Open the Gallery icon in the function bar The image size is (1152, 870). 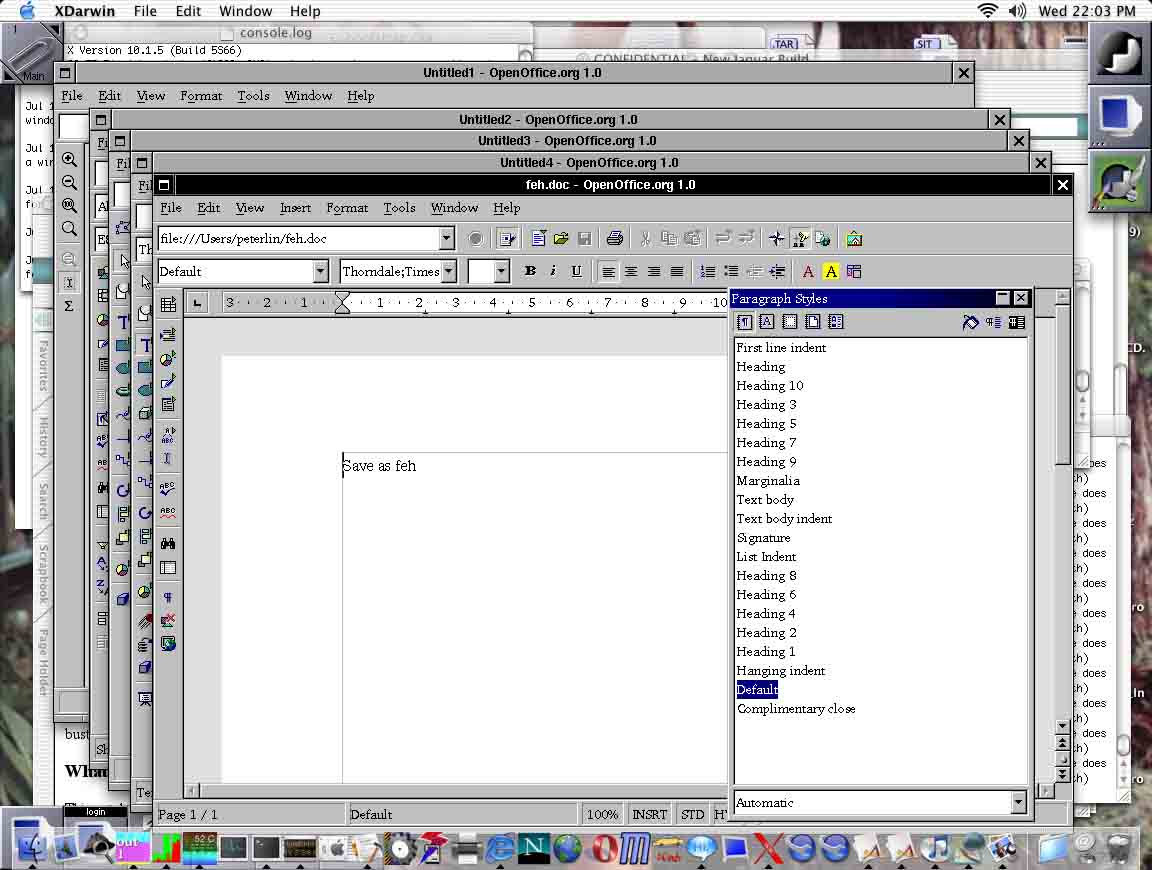click(x=854, y=238)
